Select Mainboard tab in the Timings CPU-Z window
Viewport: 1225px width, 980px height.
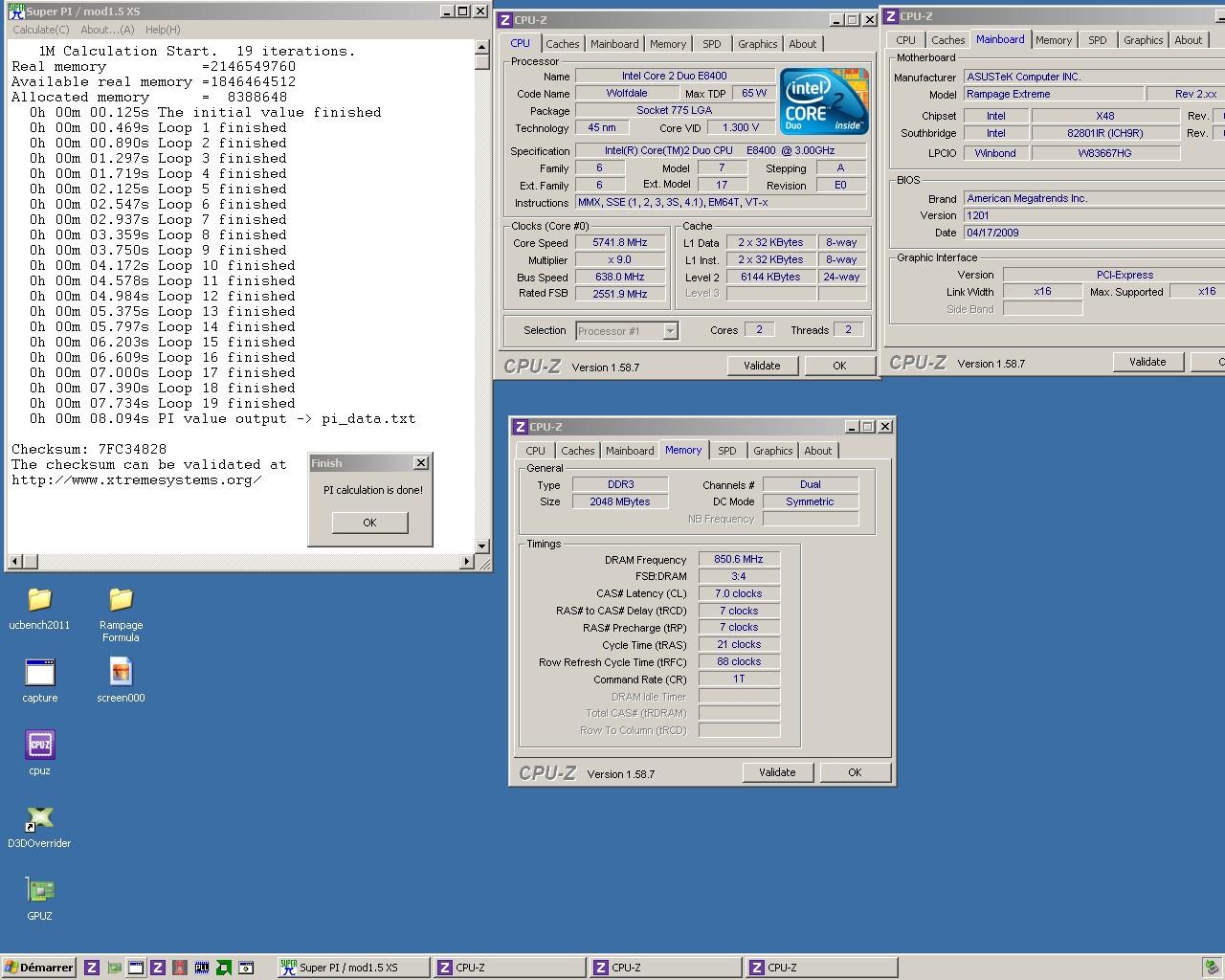pos(630,451)
